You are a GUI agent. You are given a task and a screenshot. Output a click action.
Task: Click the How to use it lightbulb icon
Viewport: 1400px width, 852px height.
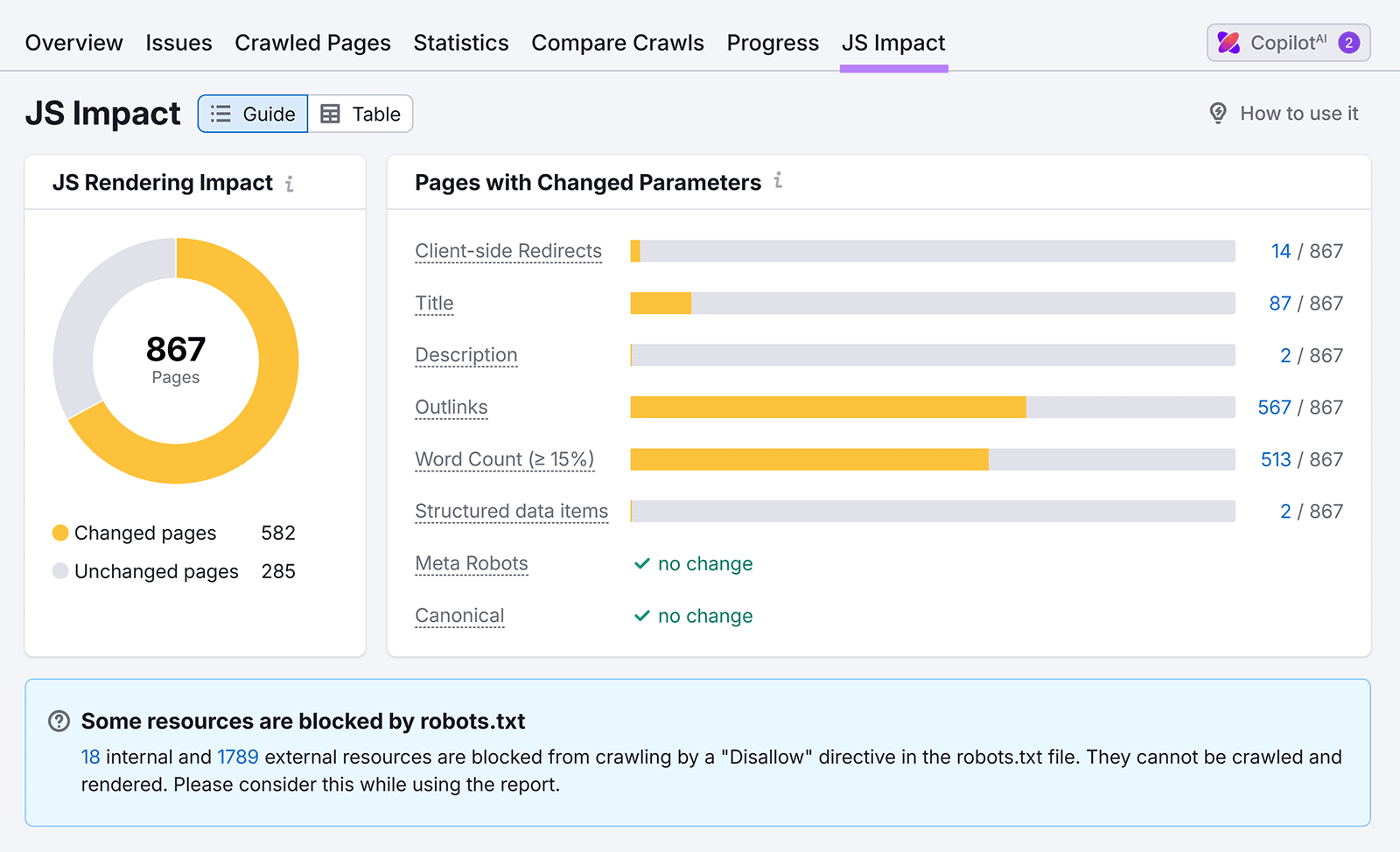point(1218,113)
